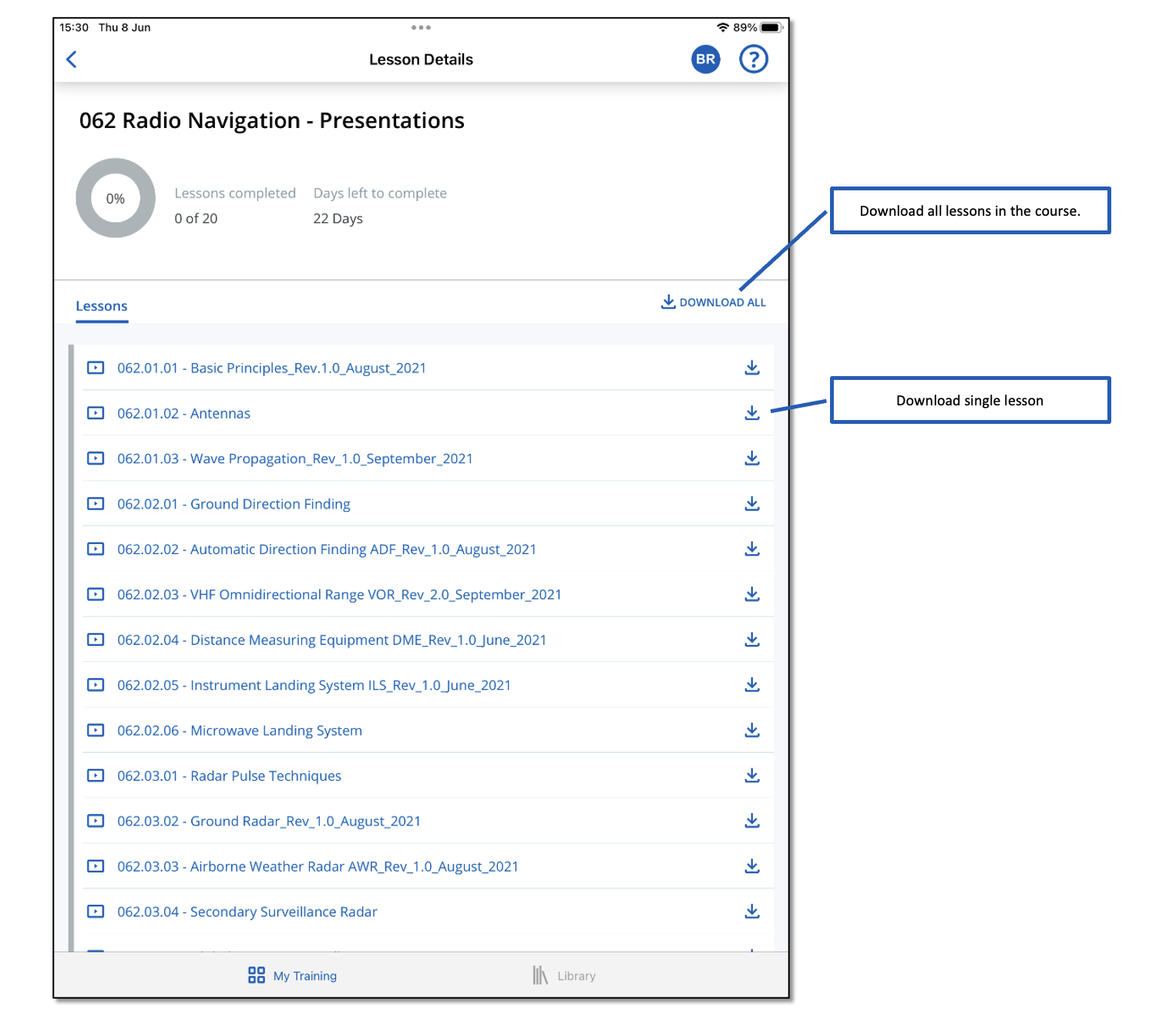Download the Wave Propagation lesson
1176x1025 pixels.
(752, 458)
